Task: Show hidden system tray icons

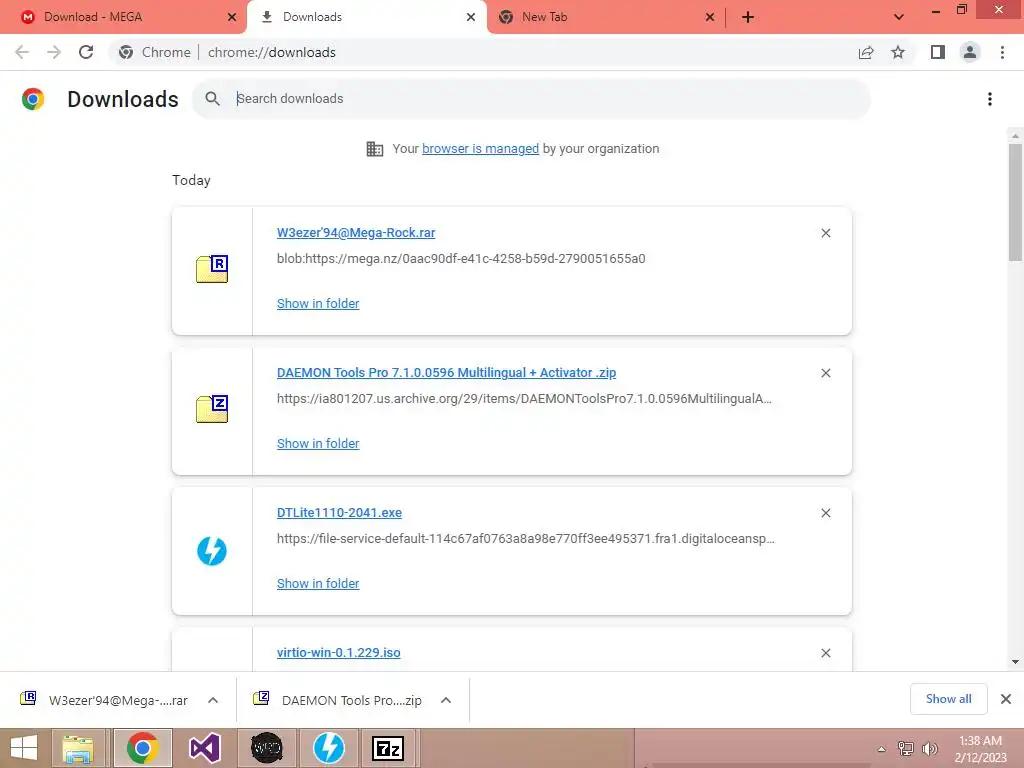Action: click(882, 749)
